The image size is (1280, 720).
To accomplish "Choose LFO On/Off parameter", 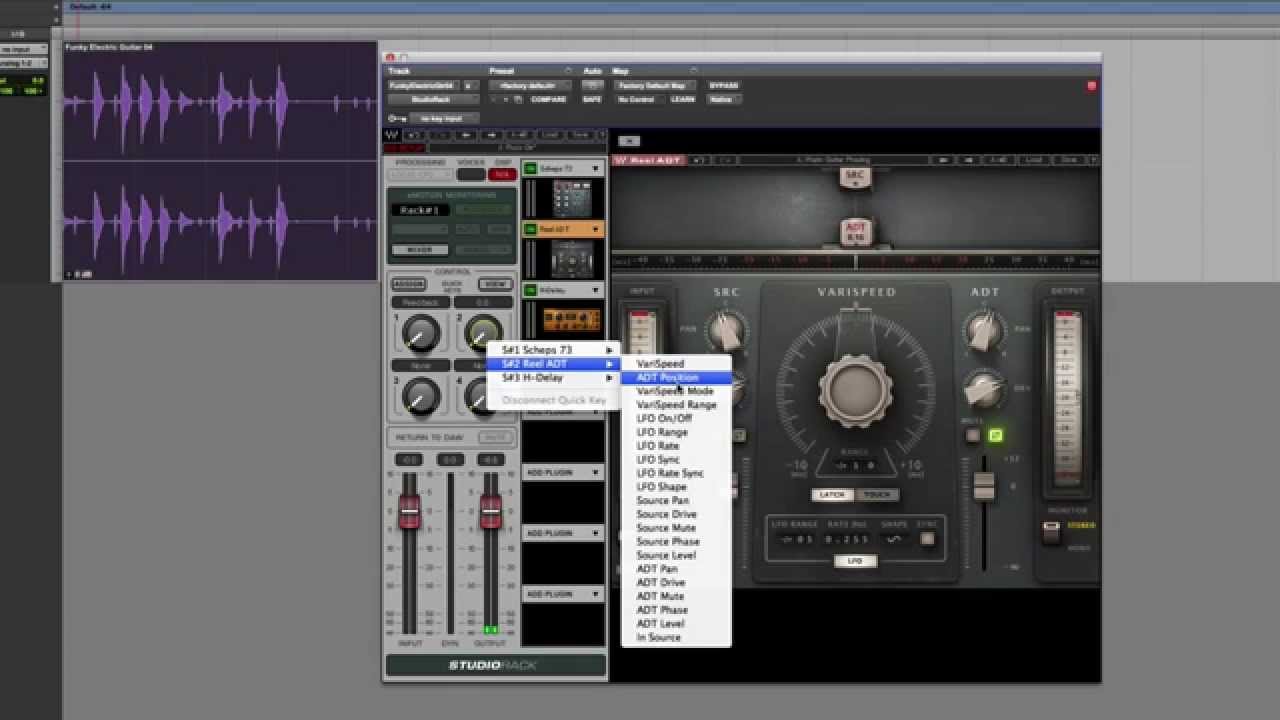I will pos(676,418).
